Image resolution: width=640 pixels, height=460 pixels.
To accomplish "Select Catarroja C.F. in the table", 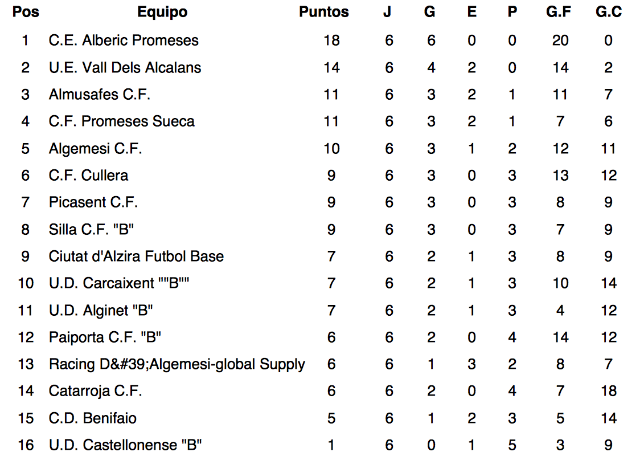I will 93,391.
